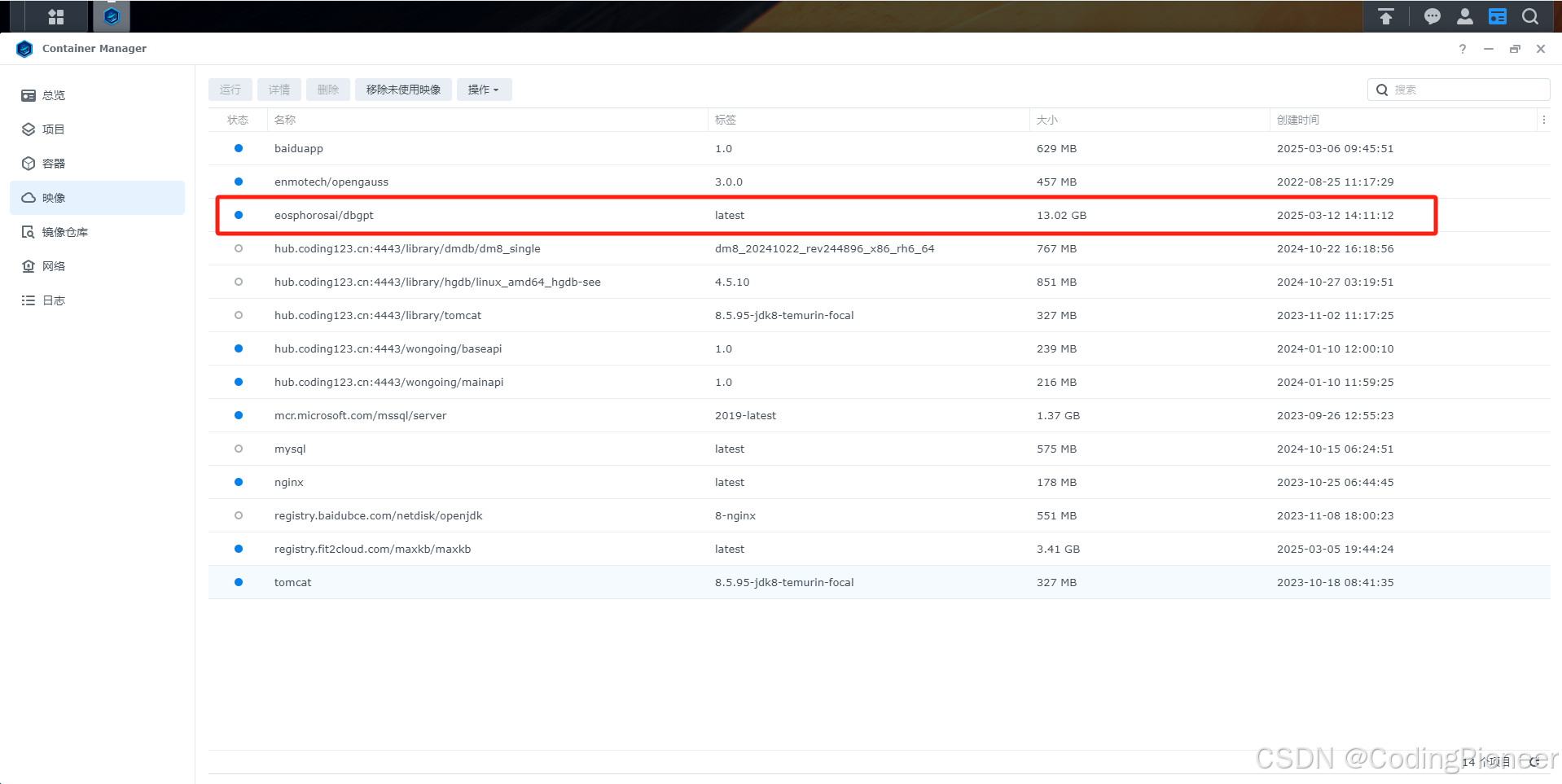Click the 2025-03-06 09:45:51 creation time
Screen dimensions: 1562x784
pos(1336,148)
